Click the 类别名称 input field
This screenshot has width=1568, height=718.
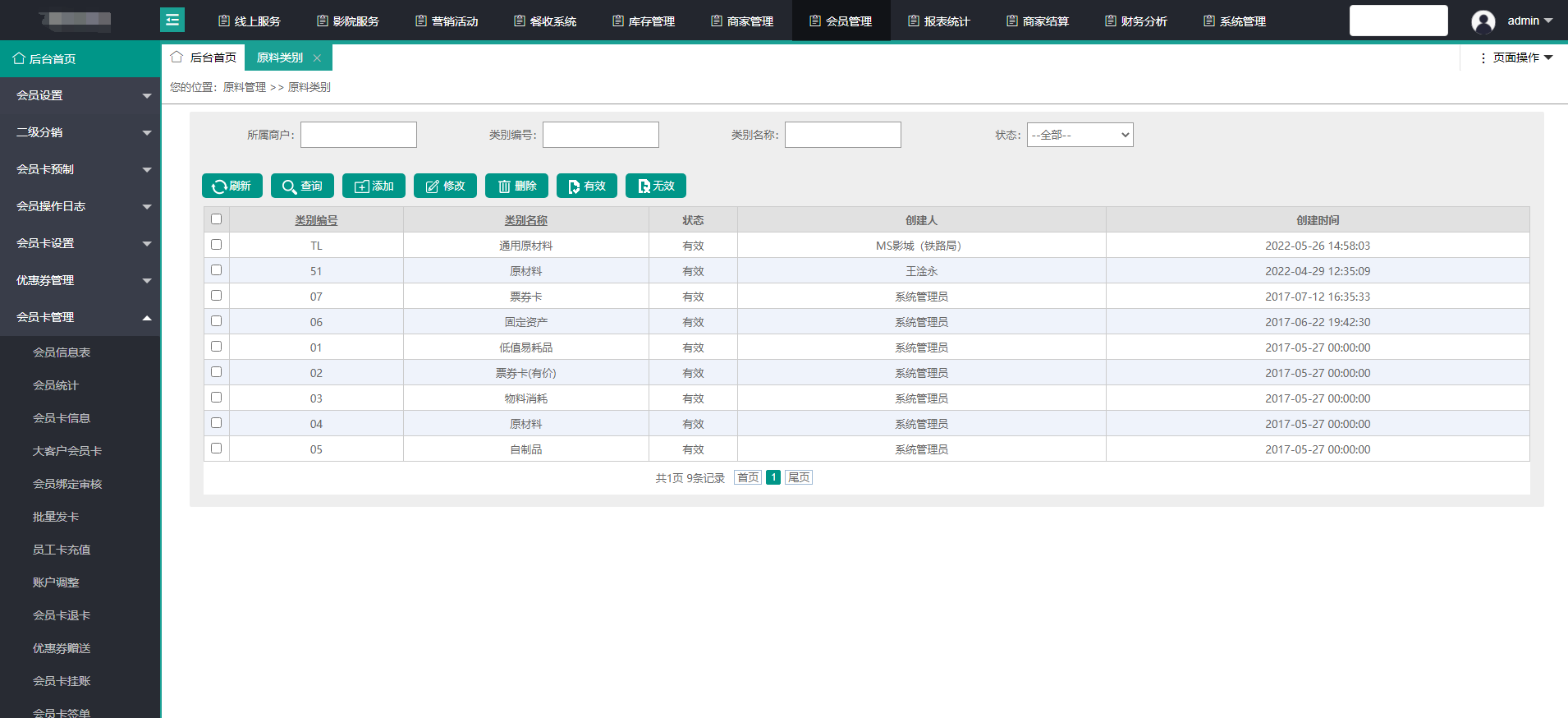click(843, 135)
